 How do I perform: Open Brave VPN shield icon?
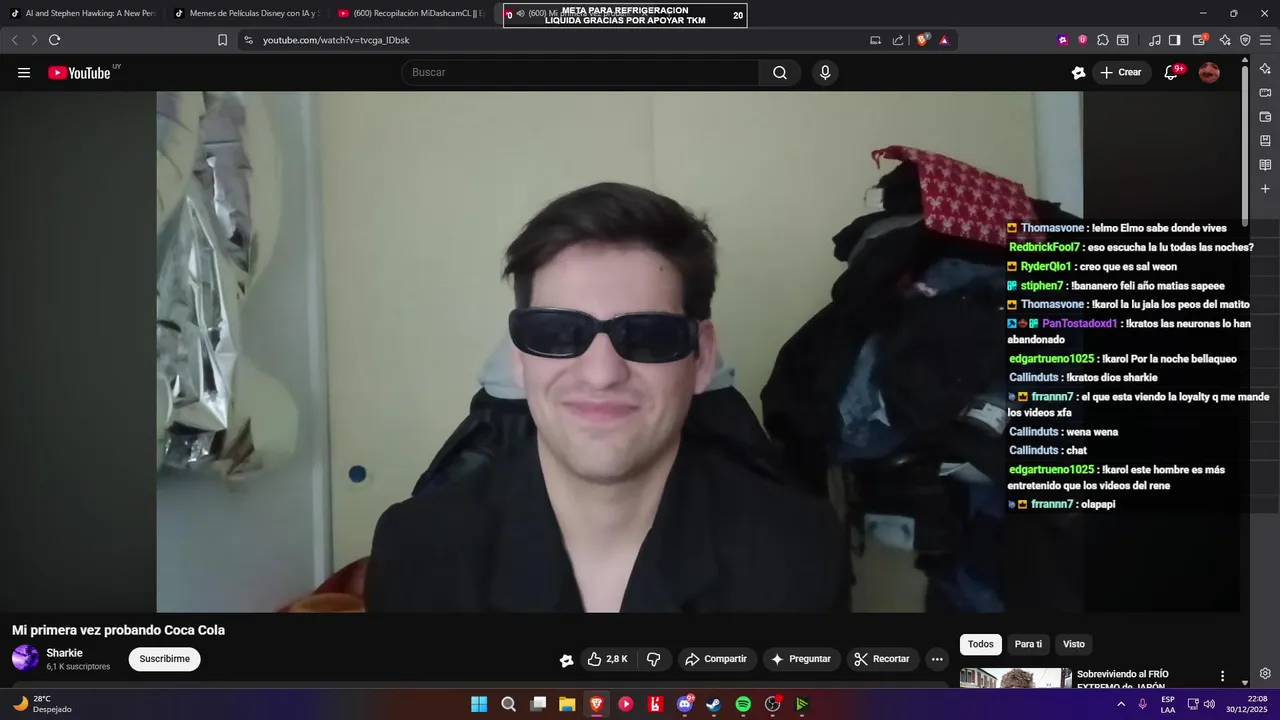click(1245, 40)
